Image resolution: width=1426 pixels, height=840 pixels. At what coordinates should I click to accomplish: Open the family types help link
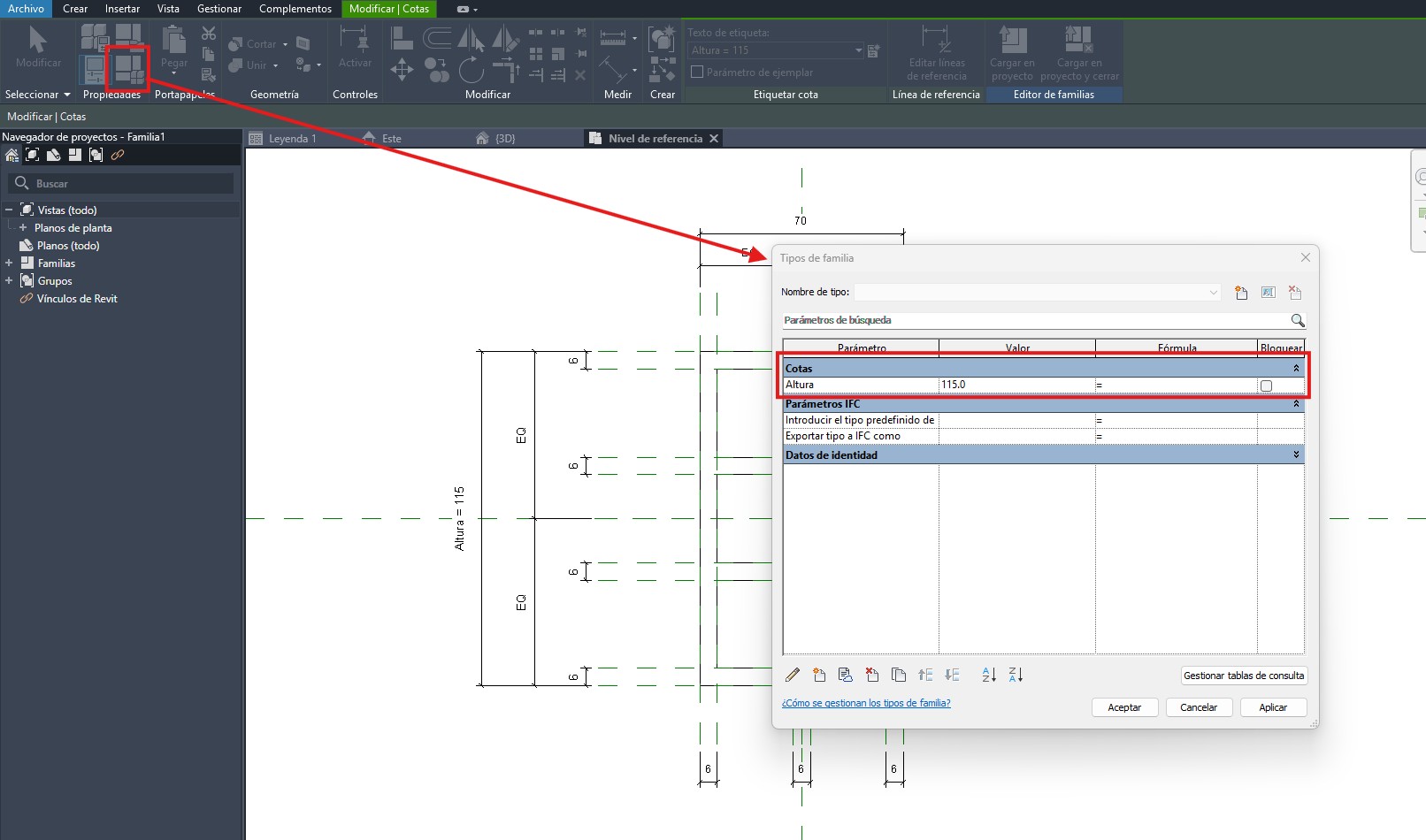click(x=865, y=704)
